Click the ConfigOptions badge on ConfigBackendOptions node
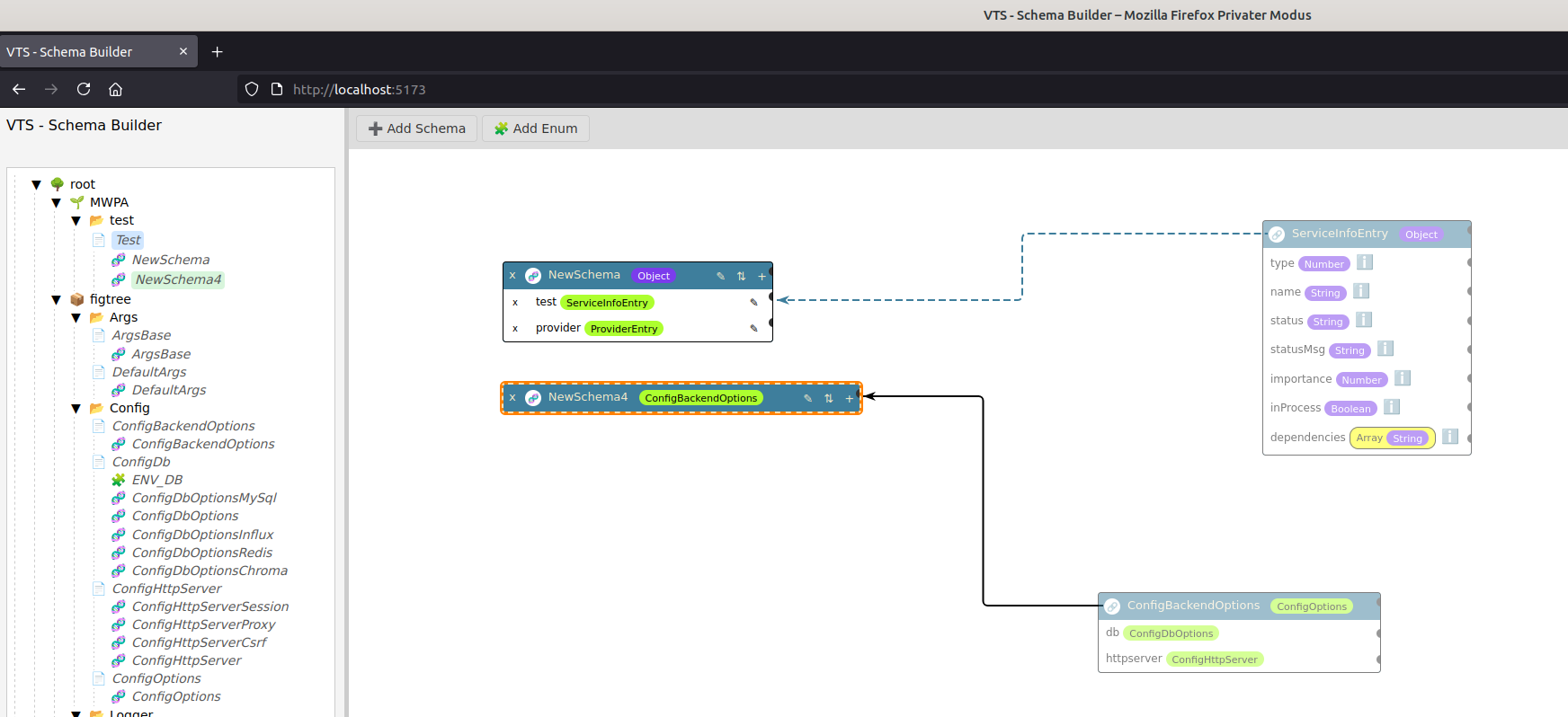This screenshot has width=1568, height=717. coord(1312,606)
